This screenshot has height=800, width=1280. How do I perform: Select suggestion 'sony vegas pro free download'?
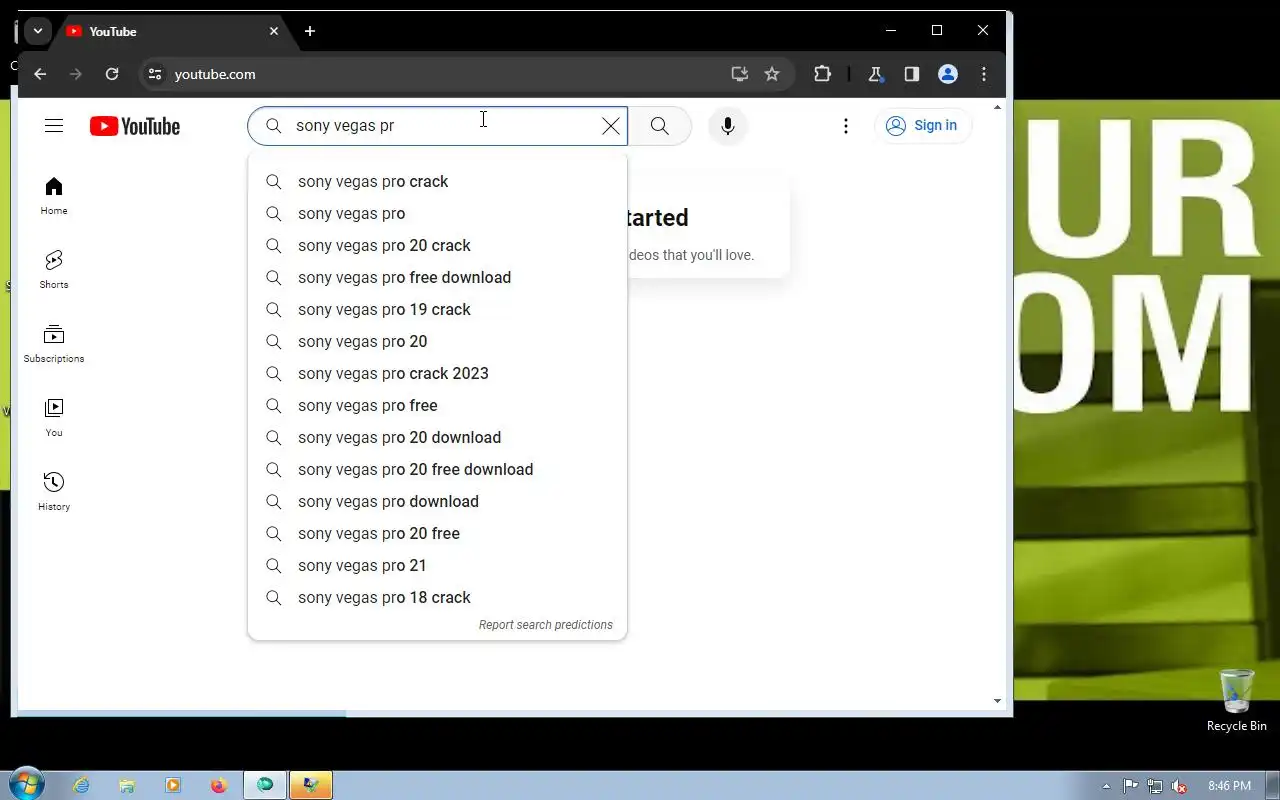437,277
